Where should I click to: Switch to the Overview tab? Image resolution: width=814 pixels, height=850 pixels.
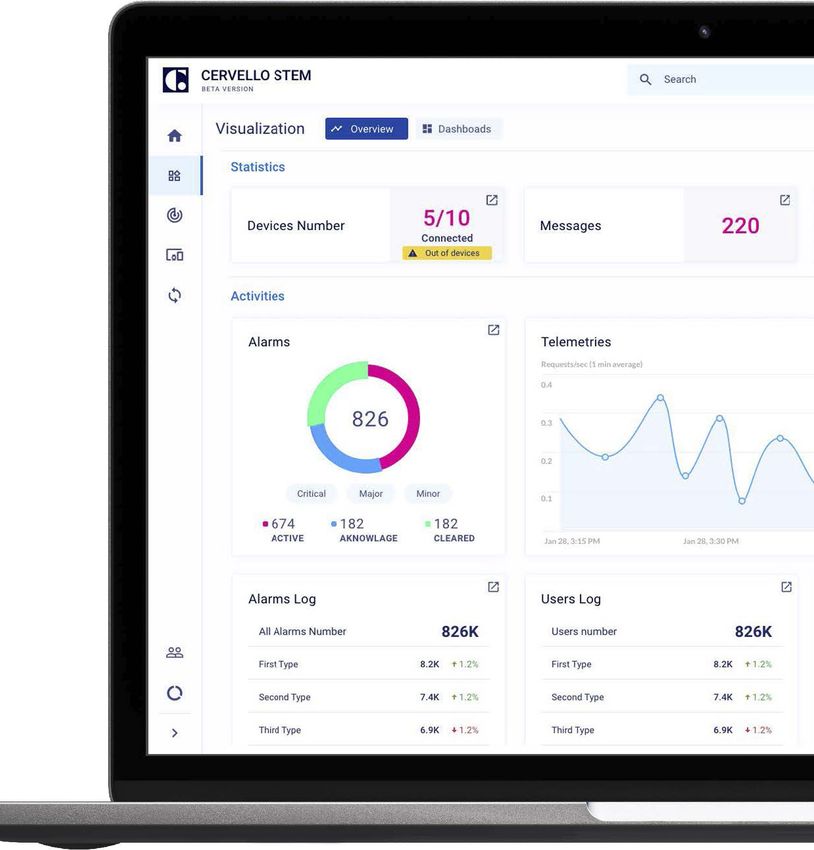tap(366, 129)
